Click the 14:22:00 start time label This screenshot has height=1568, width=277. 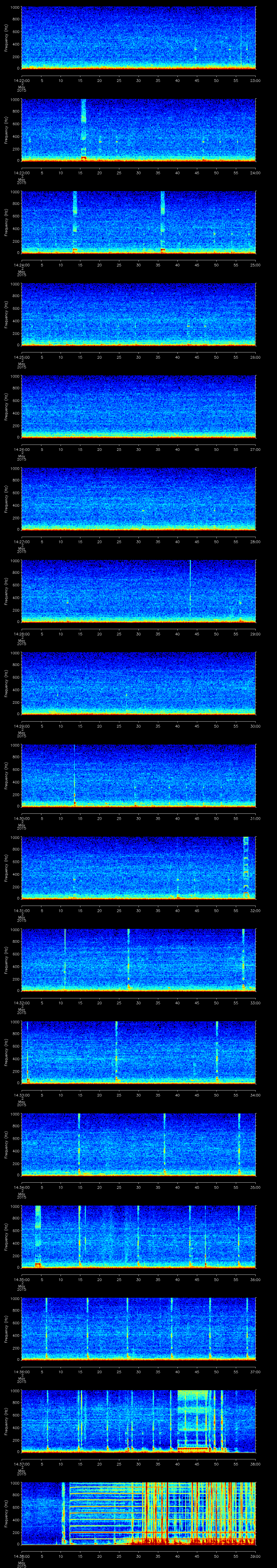pyautogui.click(x=21, y=80)
